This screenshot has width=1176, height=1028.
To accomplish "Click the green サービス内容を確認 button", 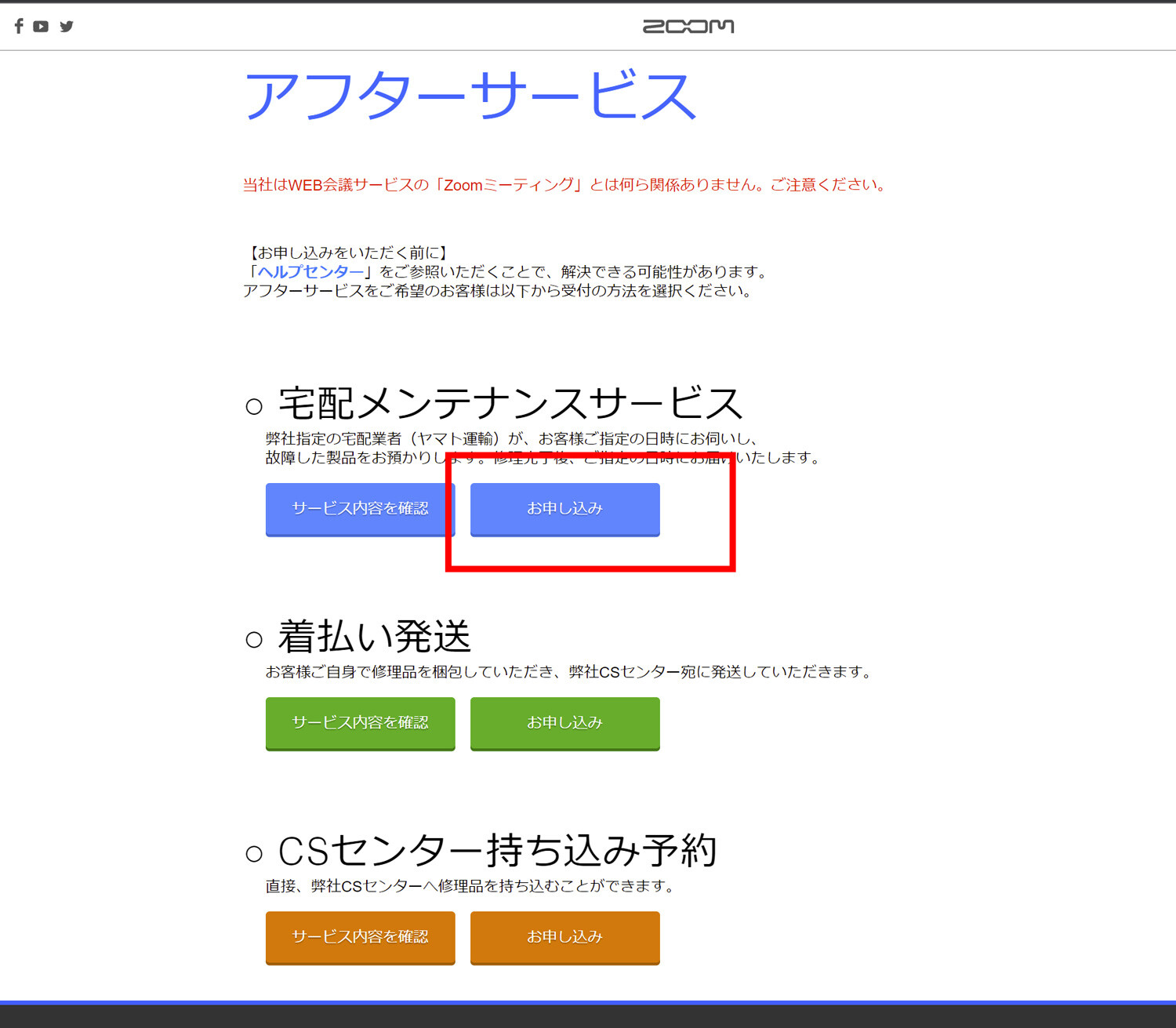I will (x=361, y=724).
